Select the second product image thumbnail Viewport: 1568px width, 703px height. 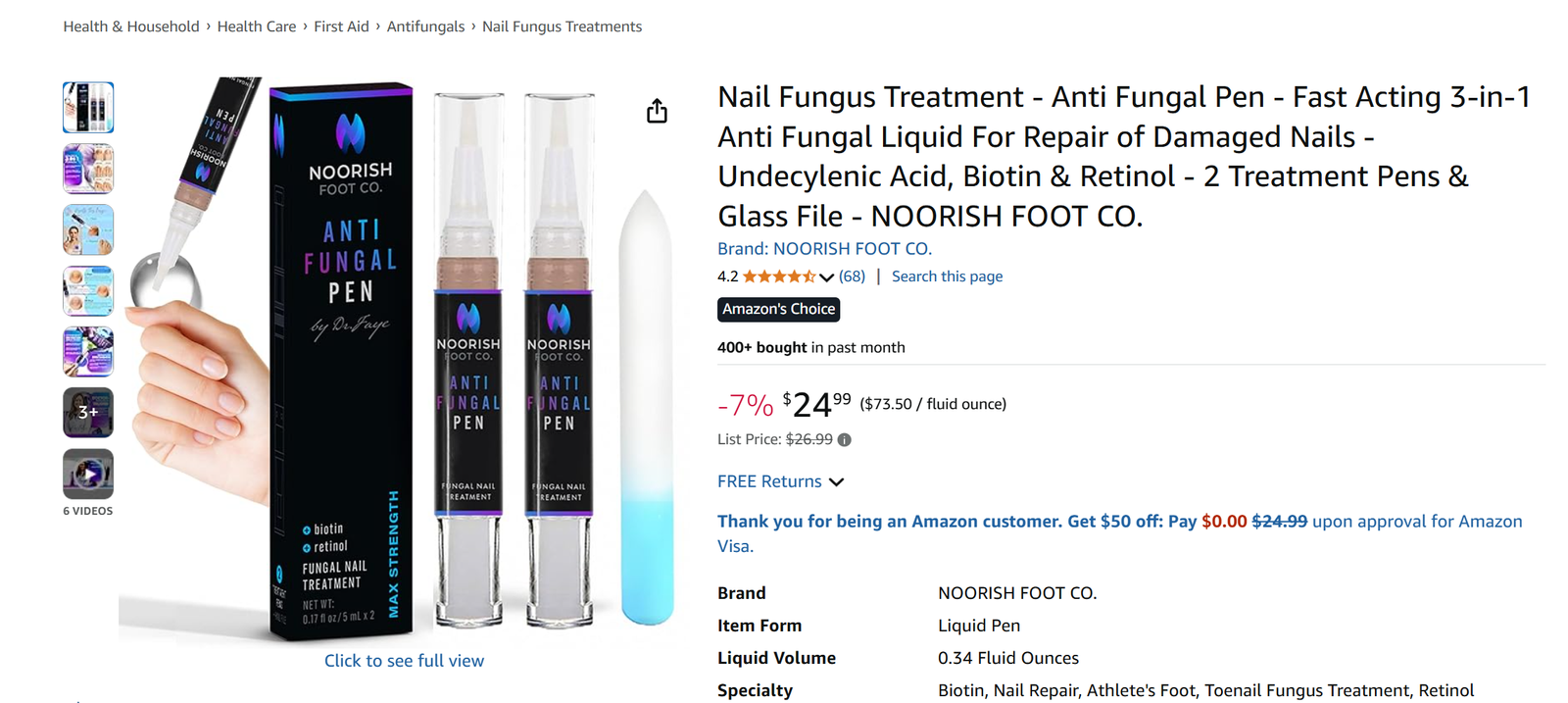pos(88,169)
